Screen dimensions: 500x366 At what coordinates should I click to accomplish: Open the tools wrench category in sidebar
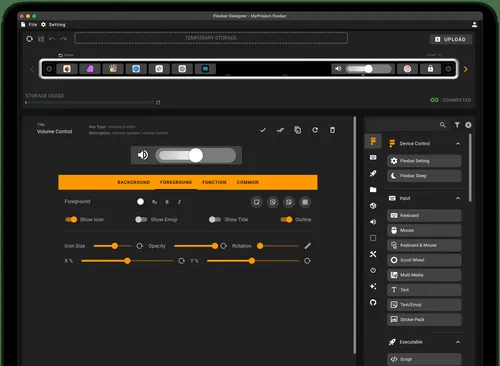coord(373,254)
